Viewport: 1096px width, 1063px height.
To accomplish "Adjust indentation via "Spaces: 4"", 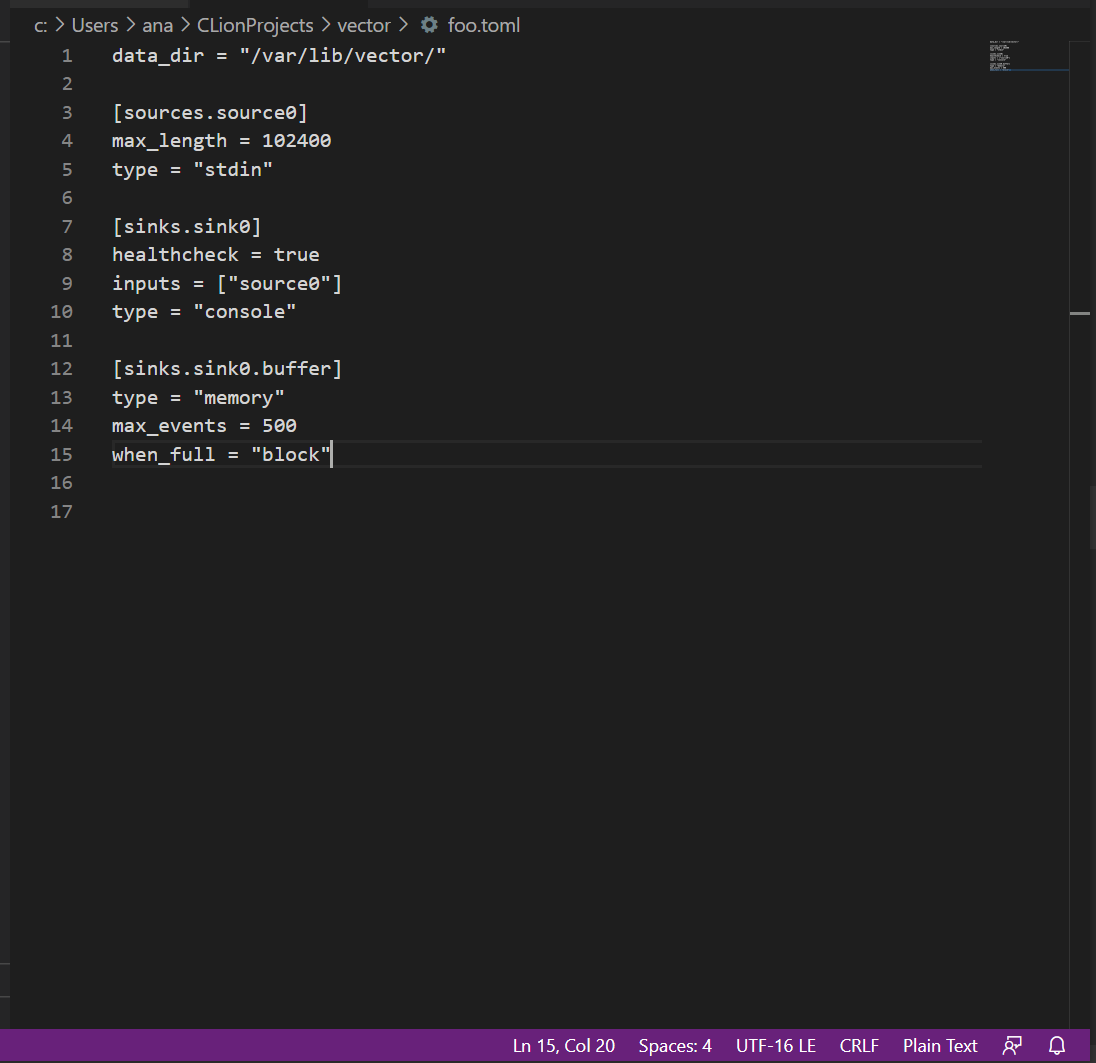I will [674, 1045].
